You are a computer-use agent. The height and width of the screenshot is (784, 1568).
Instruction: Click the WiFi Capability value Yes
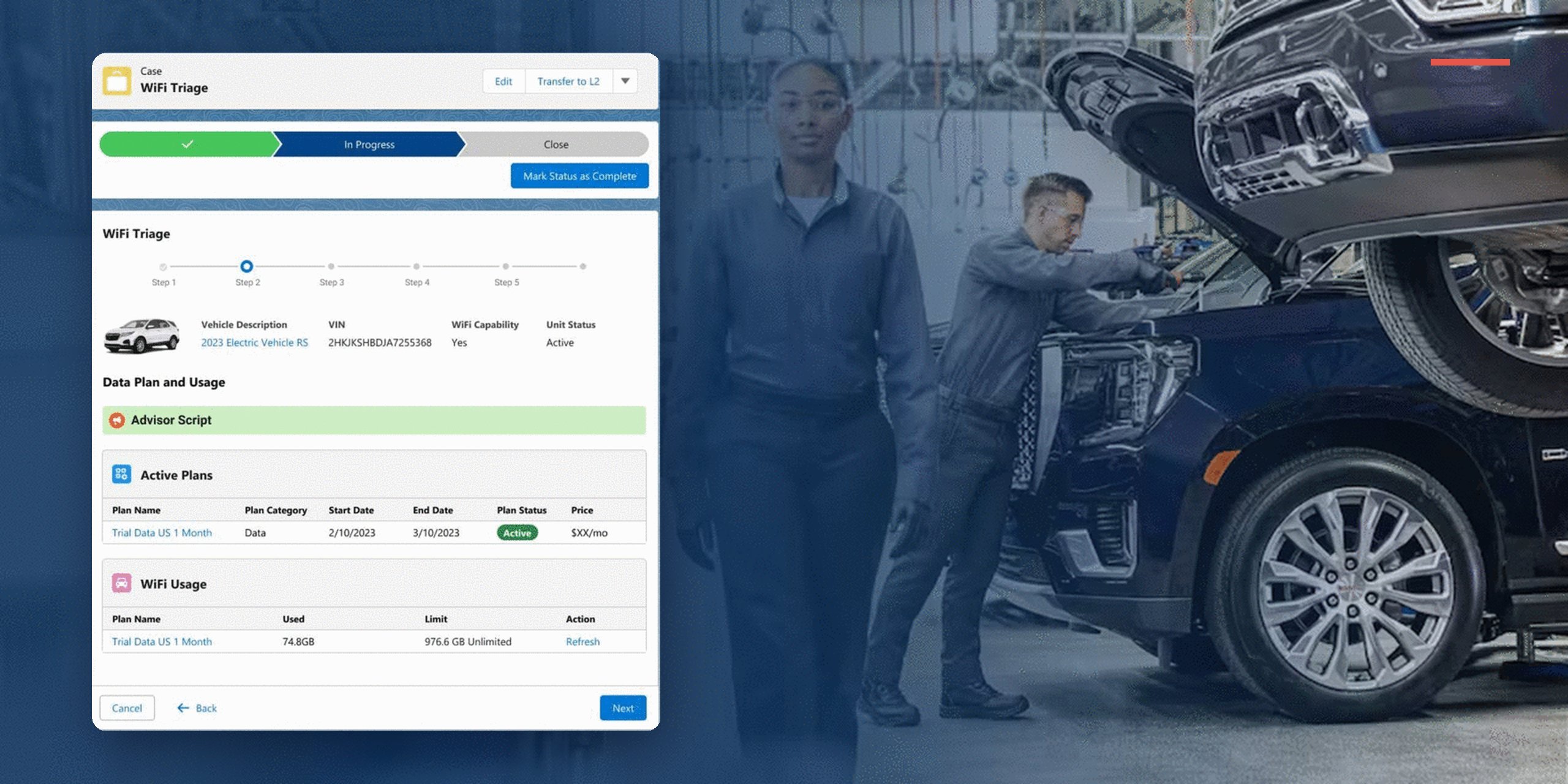pos(459,342)
